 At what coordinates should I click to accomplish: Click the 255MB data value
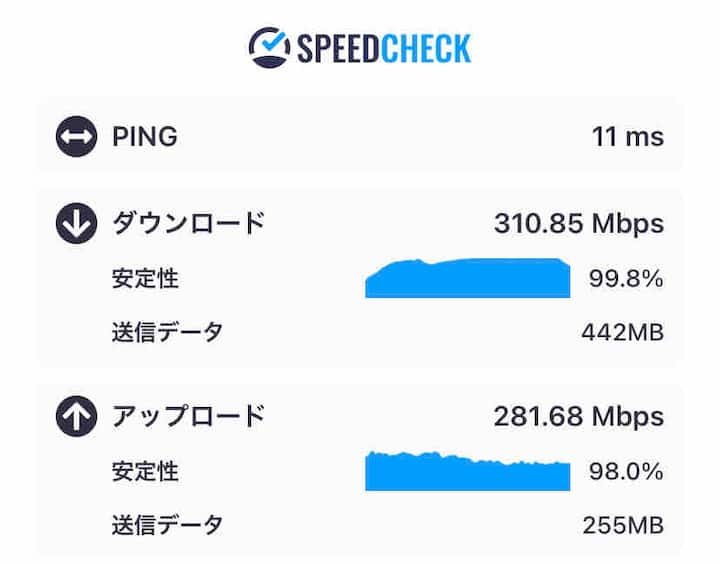[622, 524]
